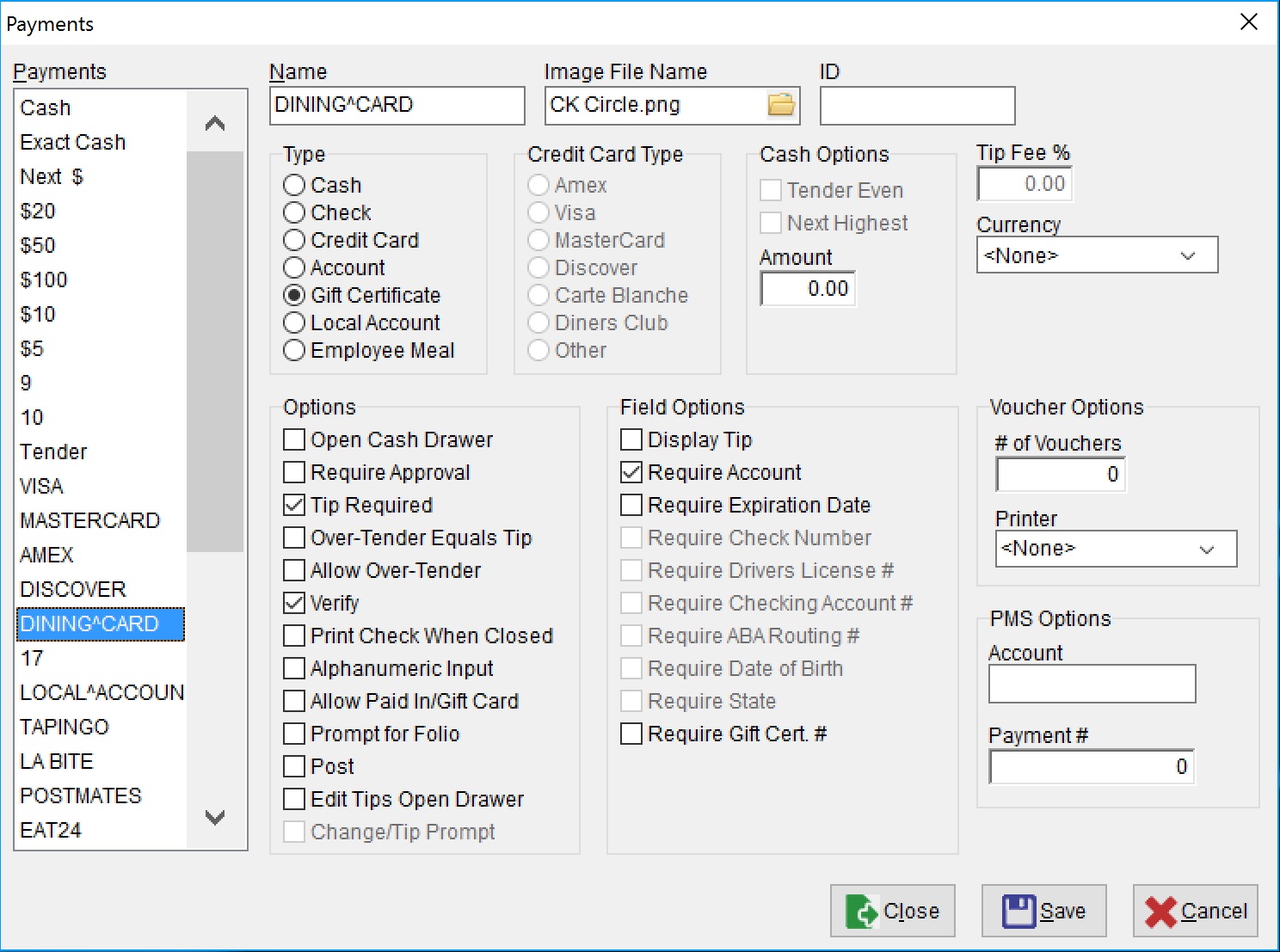
Task: Select the Employee Meal payment type
Action: click(293, 350)
